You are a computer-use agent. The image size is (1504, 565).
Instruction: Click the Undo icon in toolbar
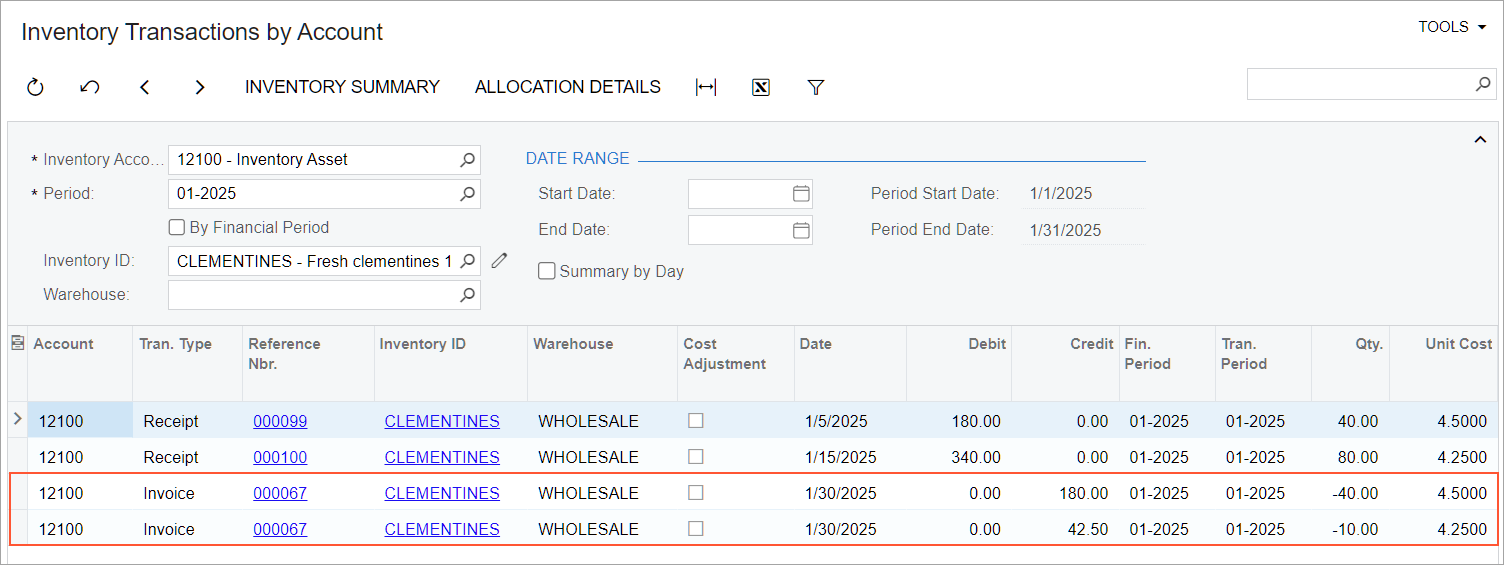pyautogui.click(x=90, y=88)
